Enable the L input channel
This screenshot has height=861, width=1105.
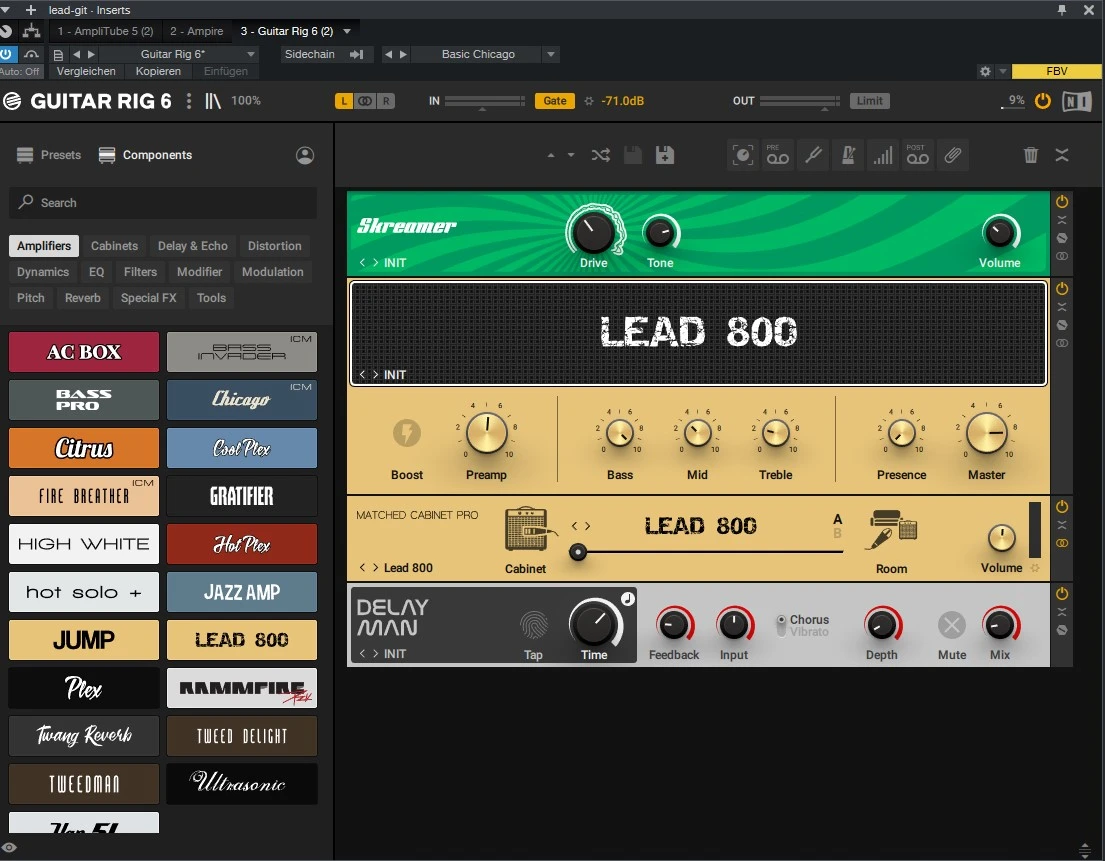click(x=343, y=101)
